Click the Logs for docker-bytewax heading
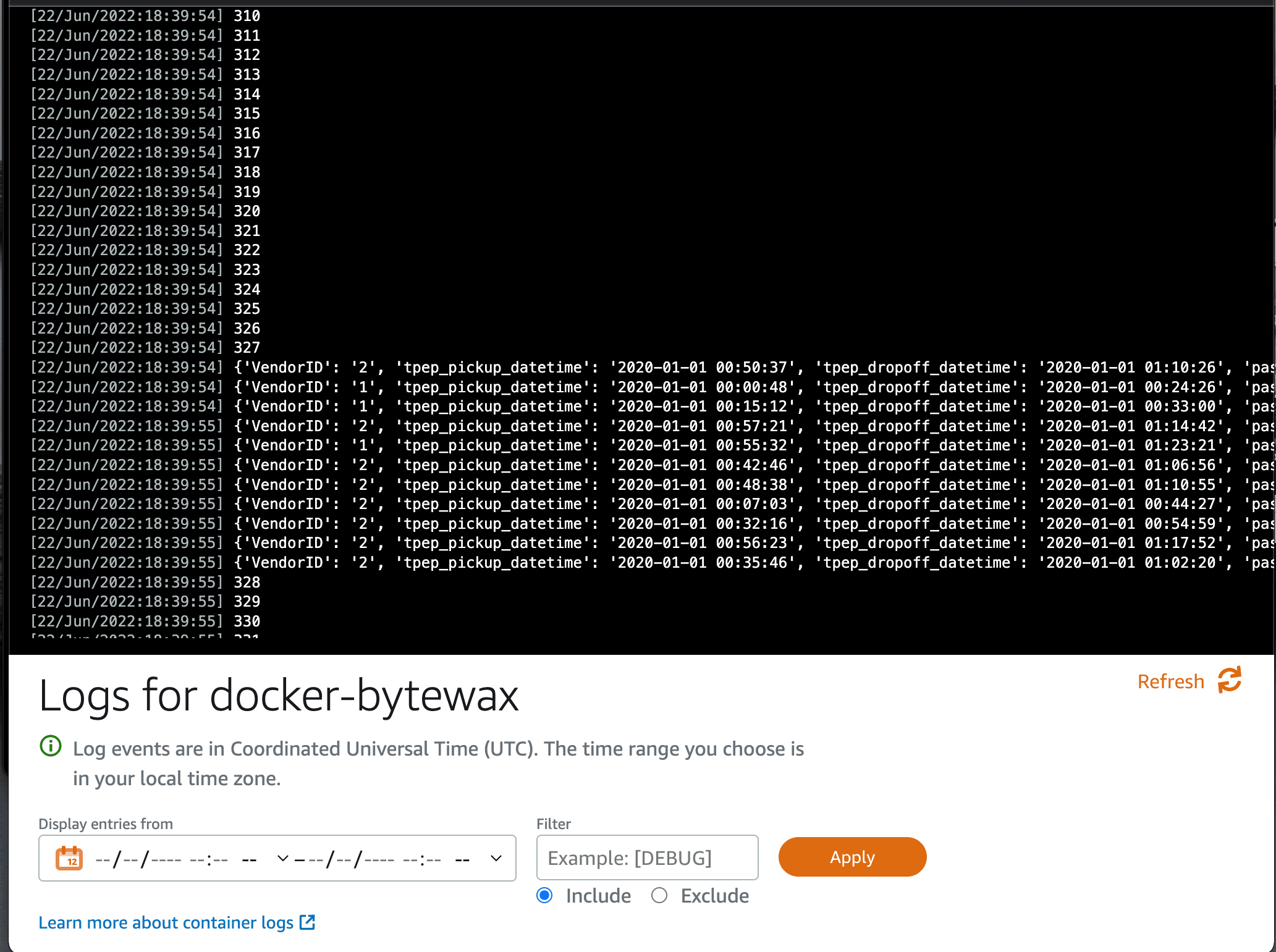Screen dimensions: 1276x952 279,696
